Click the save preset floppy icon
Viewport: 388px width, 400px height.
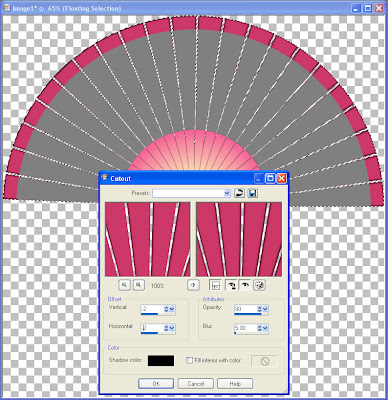[252, 193]
